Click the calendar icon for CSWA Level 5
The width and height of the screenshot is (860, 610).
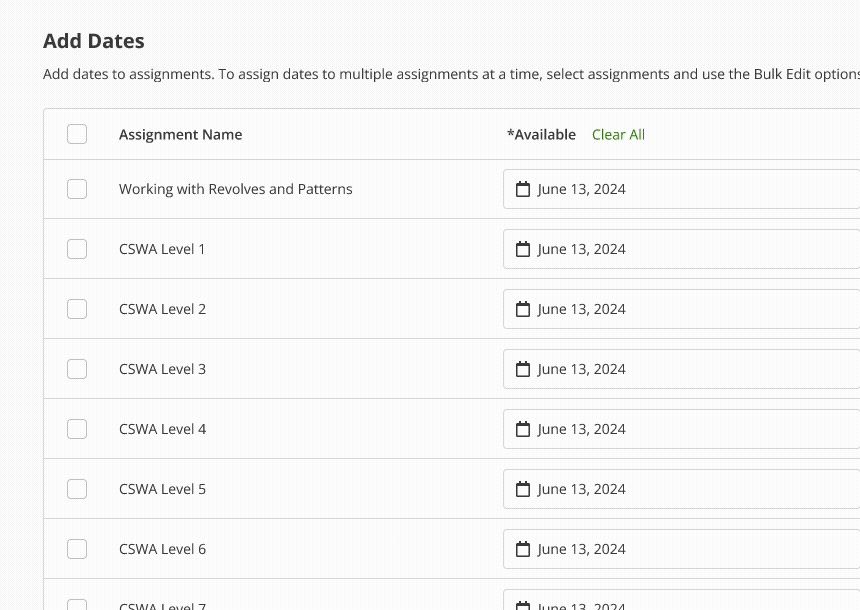(x=523, y=489)
